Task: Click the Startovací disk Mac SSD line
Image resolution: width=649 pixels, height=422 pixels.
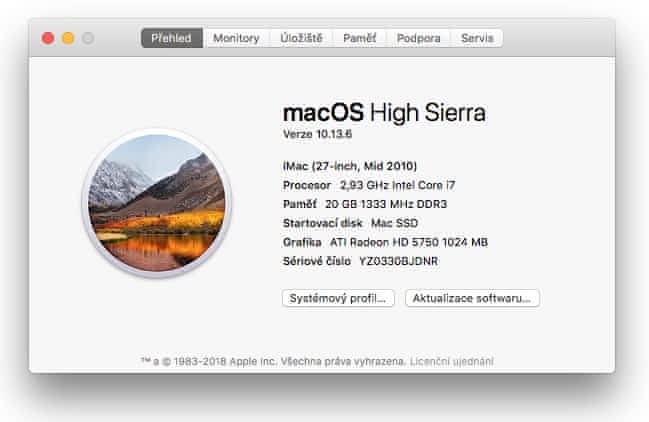Action: [x=350, y=223]
